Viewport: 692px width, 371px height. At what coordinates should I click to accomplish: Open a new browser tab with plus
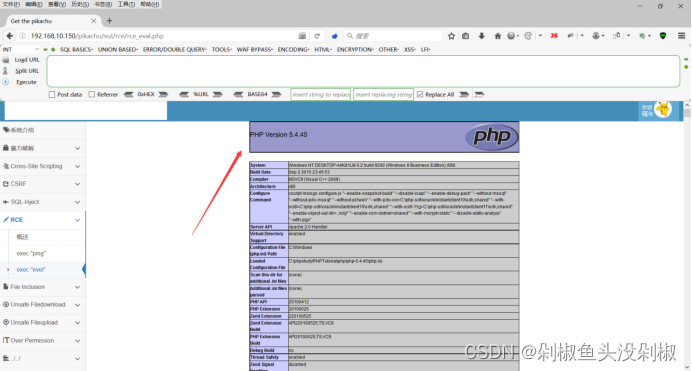click(x=109, y=21)
